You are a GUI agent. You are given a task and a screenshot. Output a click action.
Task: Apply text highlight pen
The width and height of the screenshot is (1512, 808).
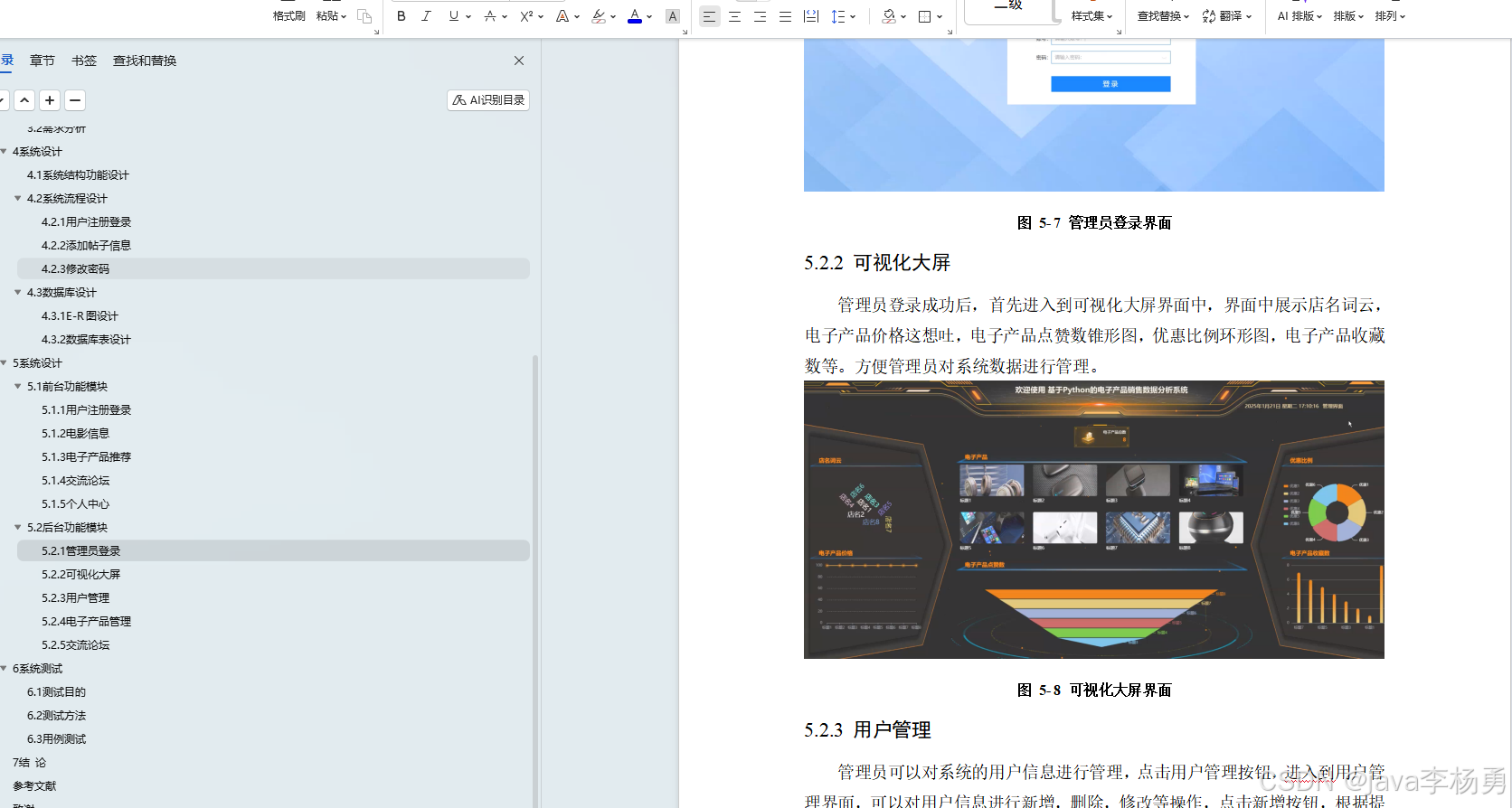[599, 16]
